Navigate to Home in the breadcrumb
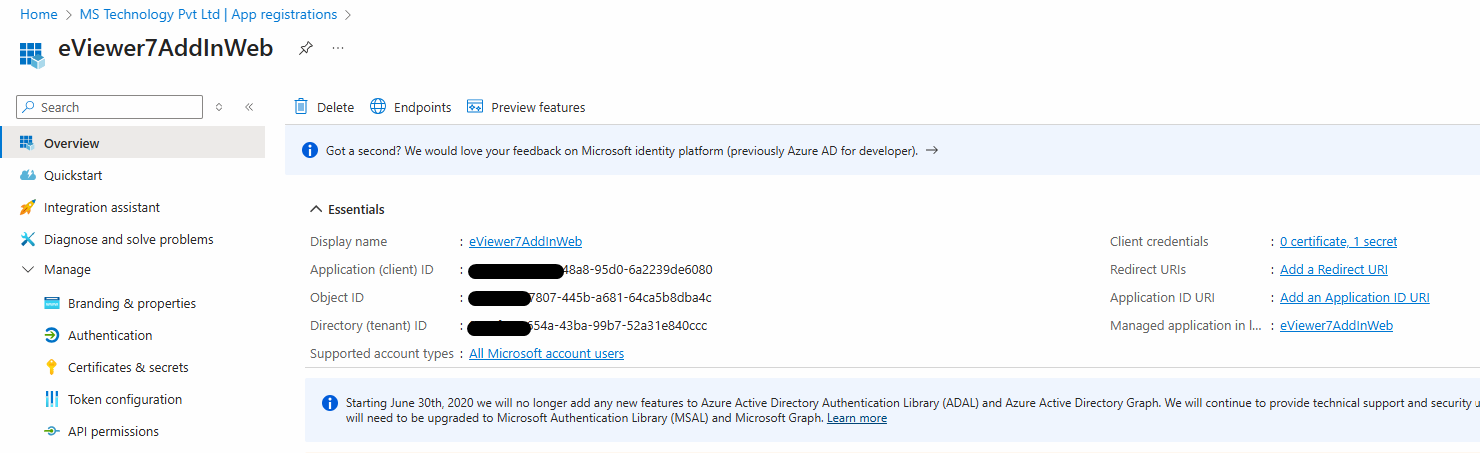Image resolution: width=1480 pixels, height=453 pixels. 39,14
